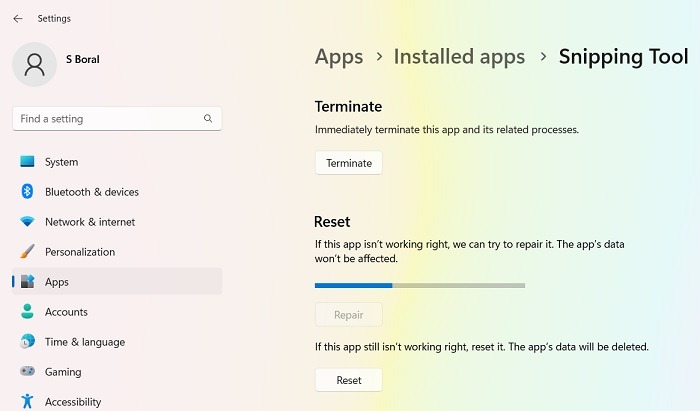Click the Time & language globe icon
The width and height of the screenshot is (700, 411).
pyautogui.click(x=27, y=341)
